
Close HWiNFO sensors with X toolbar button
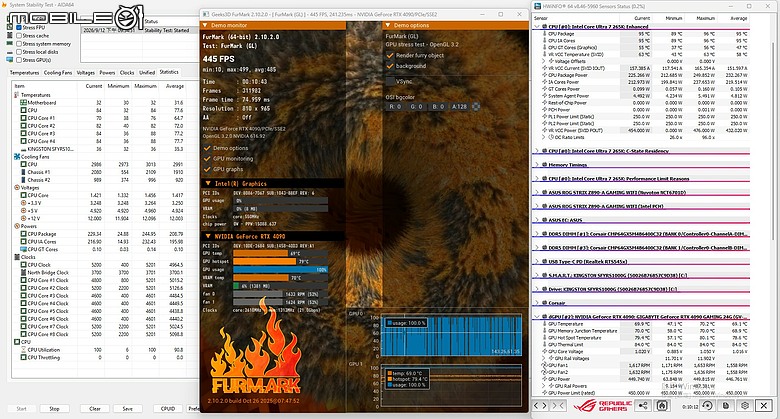[x=764, y=406]
